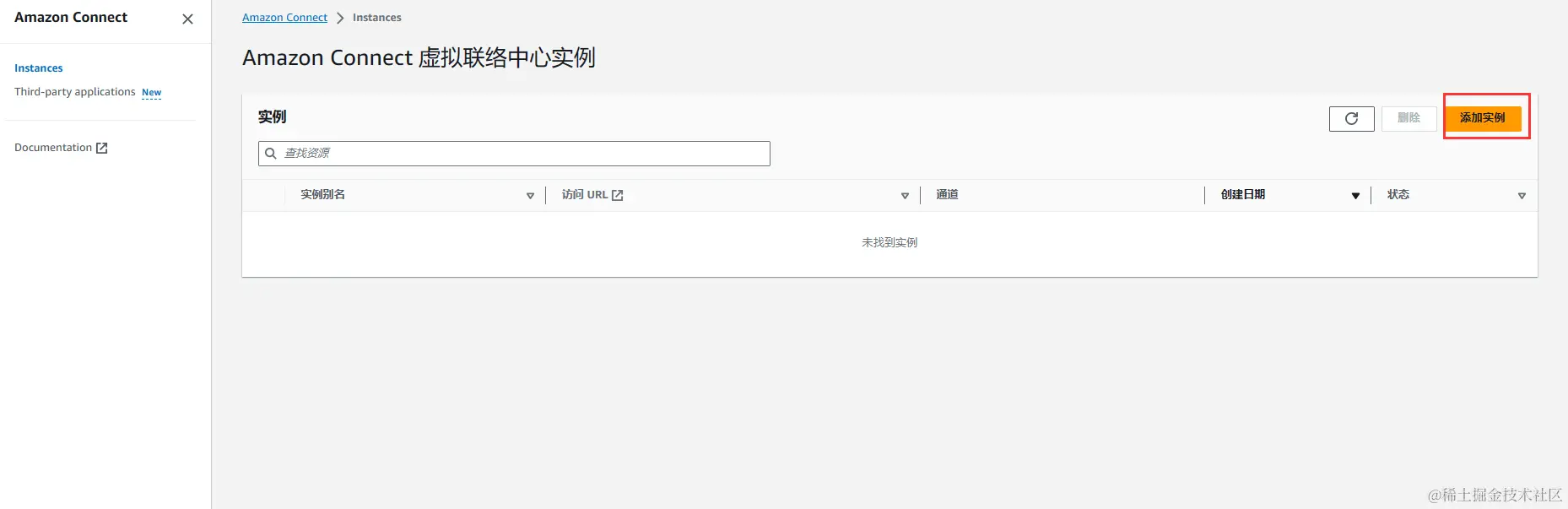This screenshot has width=1568, height=509.
Task: Go to Amazon Connect breadcrumb link
Action: point(284,18)
